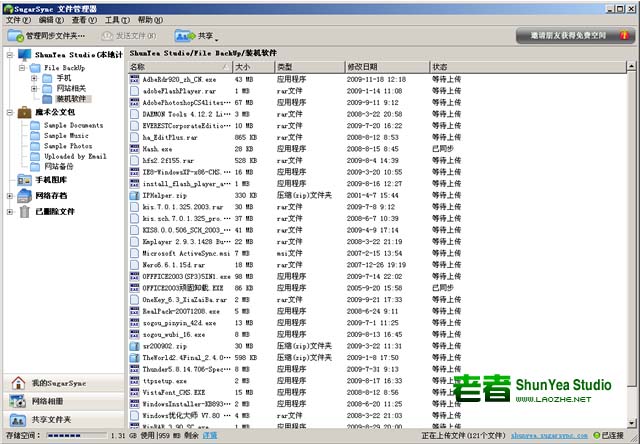Select ttpsetup.exe file icon
This screenshot has height=444, width=640.
(x=134, y=381)
